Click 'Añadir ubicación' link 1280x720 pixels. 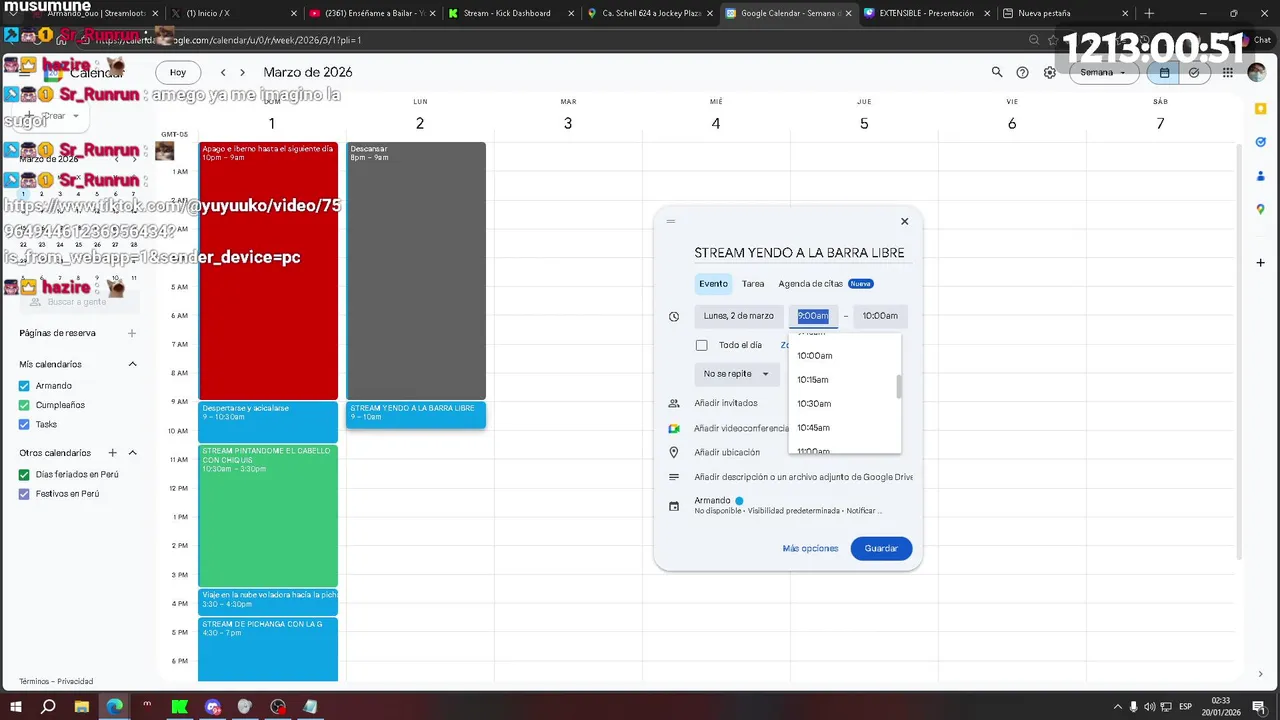point(727,452)
